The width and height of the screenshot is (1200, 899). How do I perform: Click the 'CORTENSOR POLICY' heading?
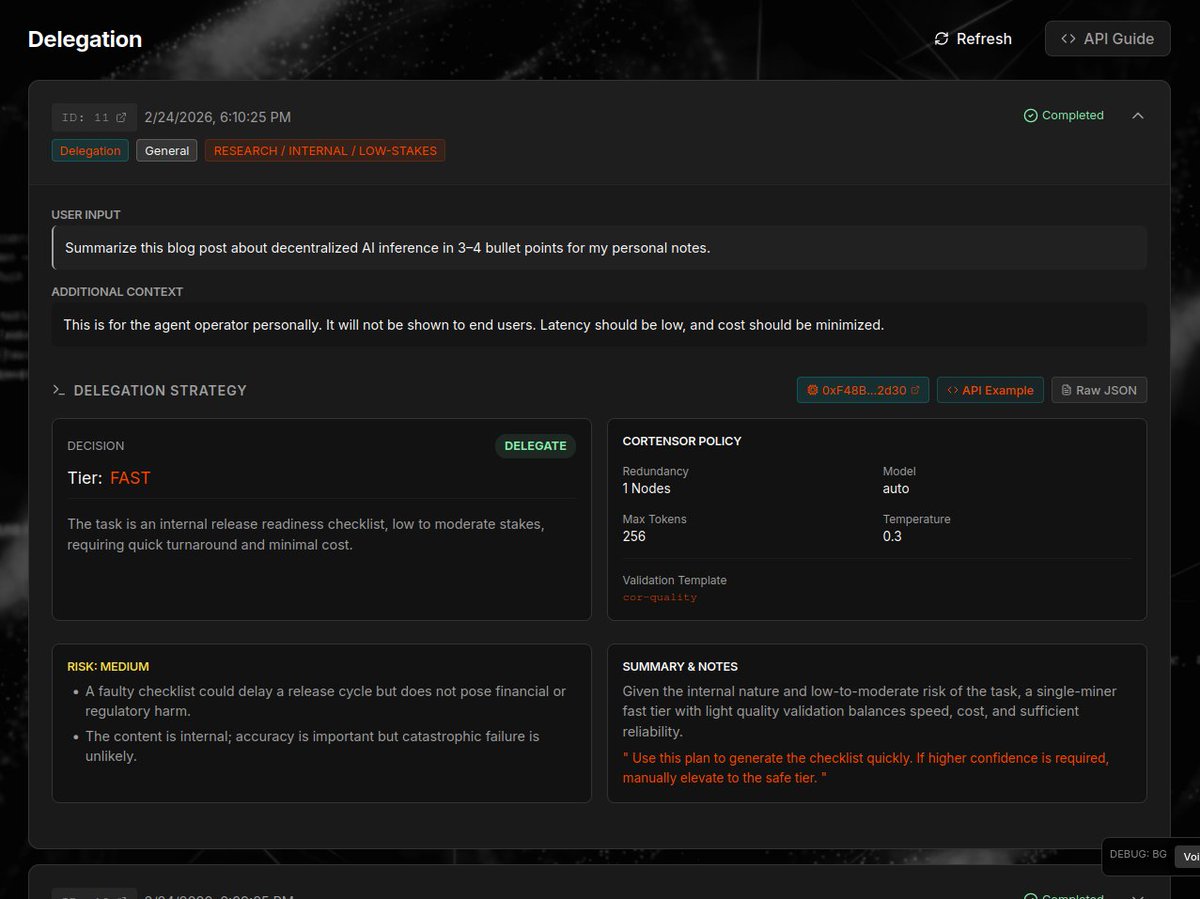click(682, 441)
